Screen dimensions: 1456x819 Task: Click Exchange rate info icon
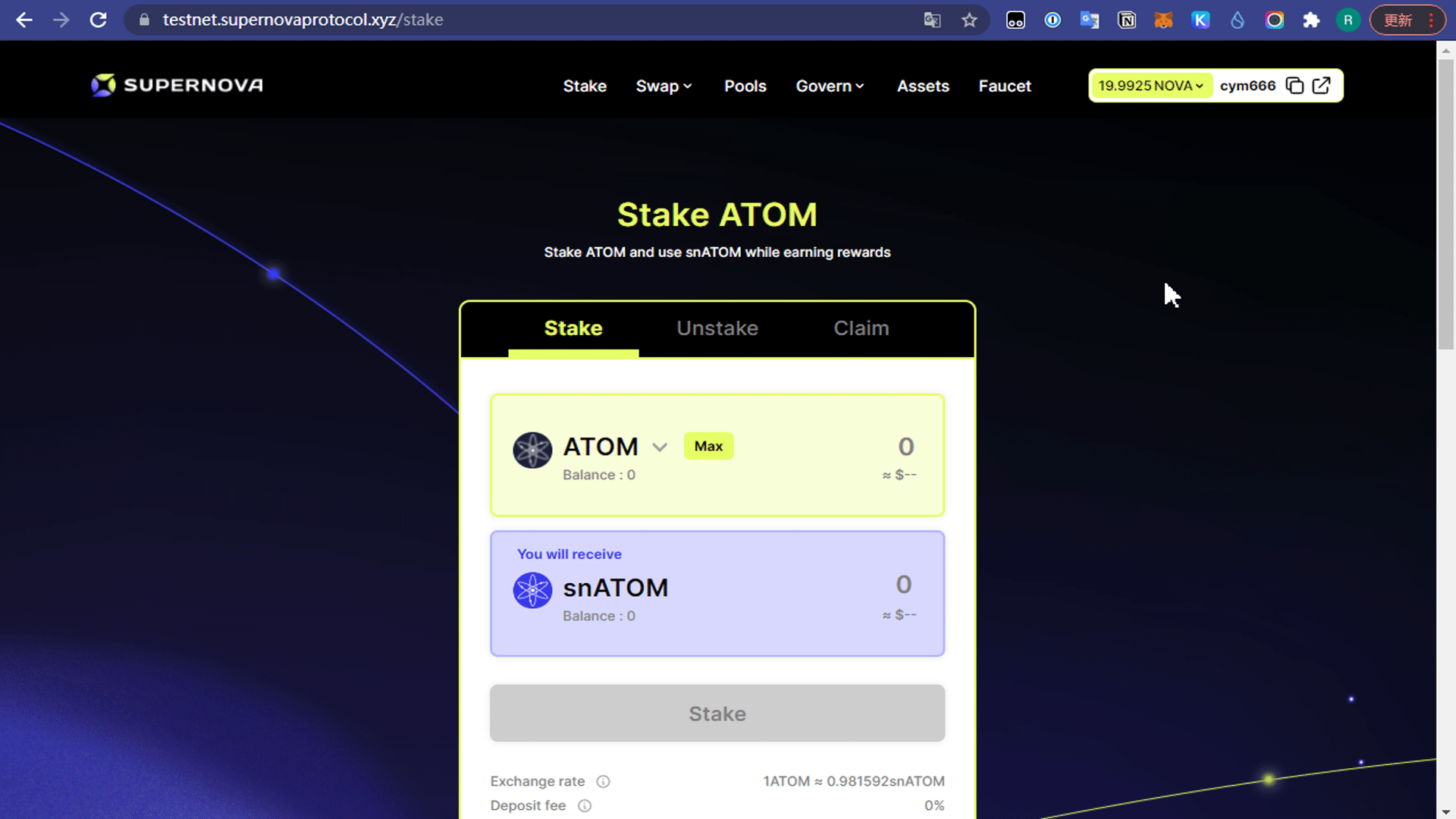pyautogui.click(x=603, y=781)
